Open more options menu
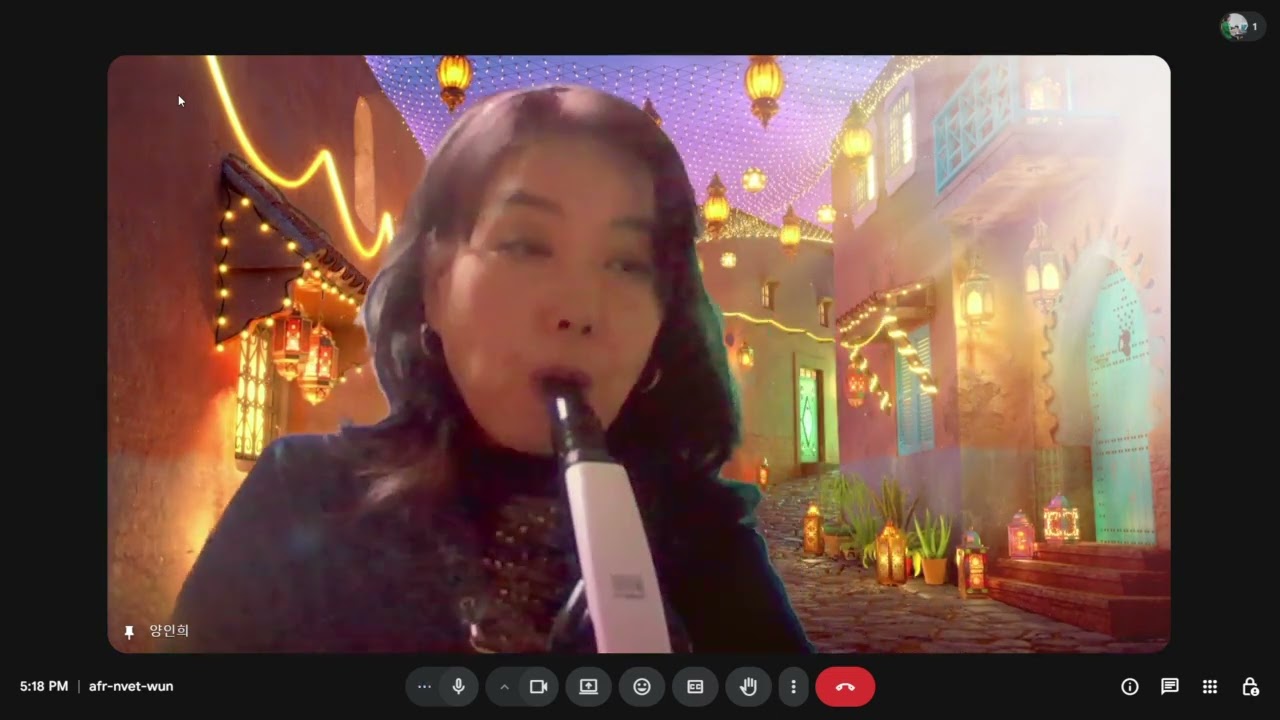The image size is (1280, 720). (x=793, y=687)
